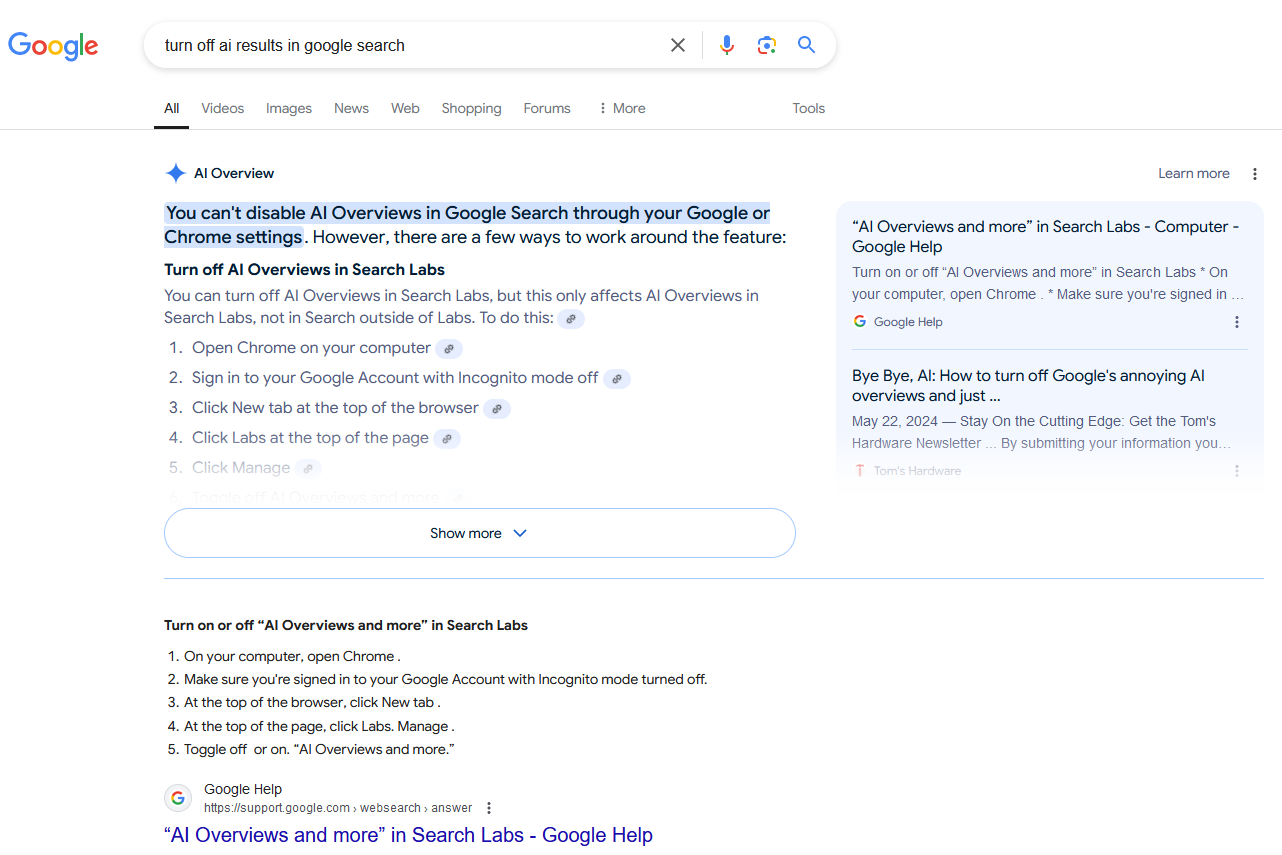
Task: Click step 'Sign in to your Google Account'
Action: 395,378
